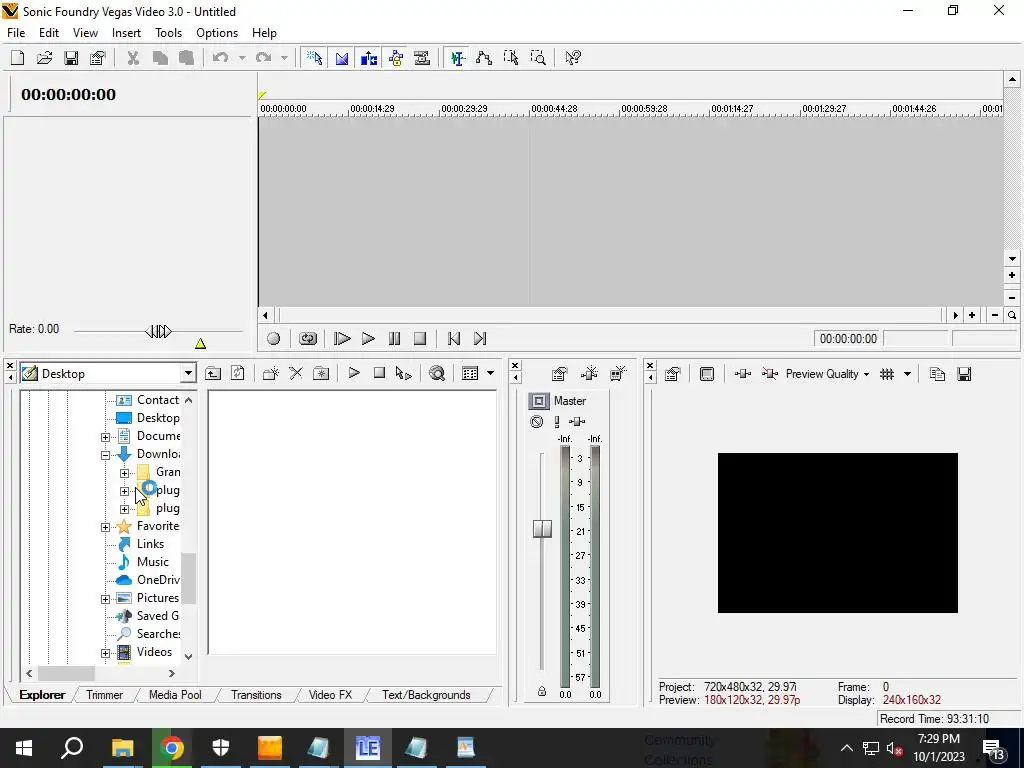This screenshot has height=768, width=1024.
Task: Open video properties in the preview panel
Action: [673, 374]
